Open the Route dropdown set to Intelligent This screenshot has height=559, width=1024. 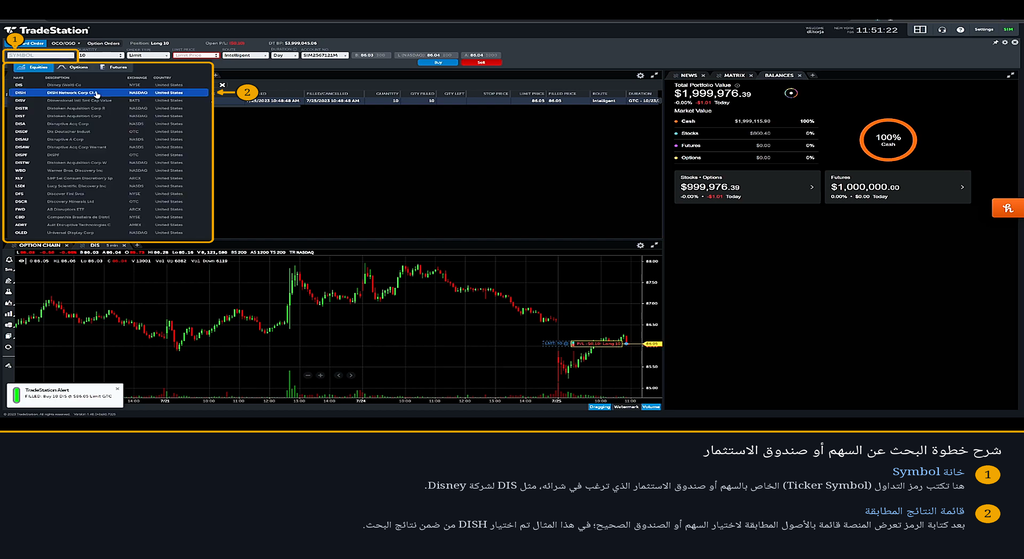pyautogui.click(x=245, y=56)
